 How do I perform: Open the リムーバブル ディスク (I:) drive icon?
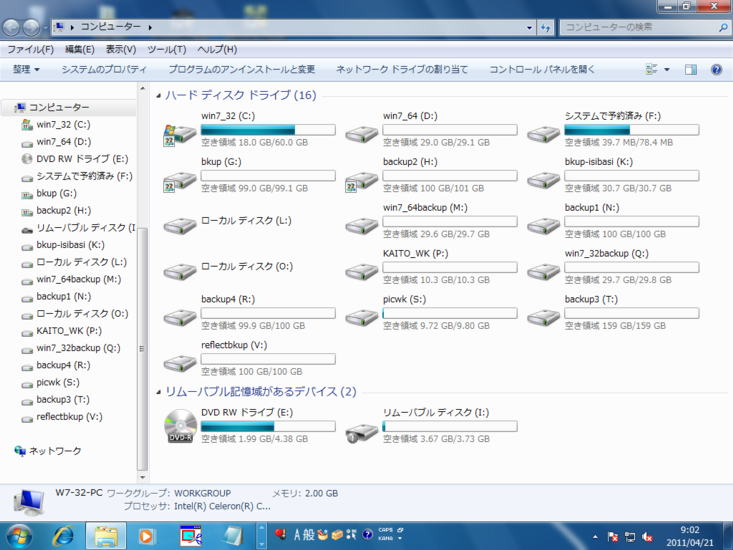tap(362, 430)
